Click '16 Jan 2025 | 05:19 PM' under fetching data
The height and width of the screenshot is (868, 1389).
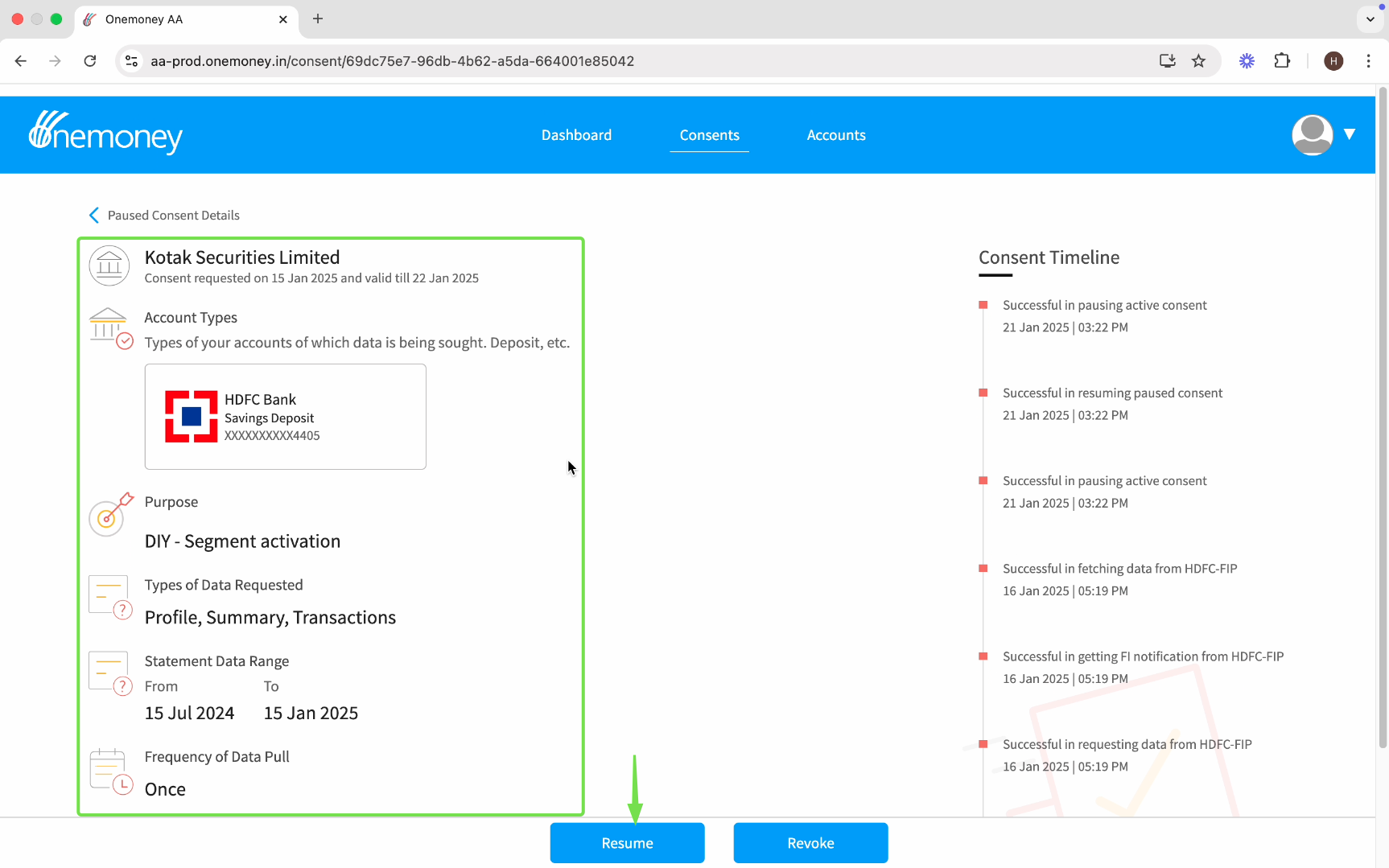click(x=1065, y=591)
